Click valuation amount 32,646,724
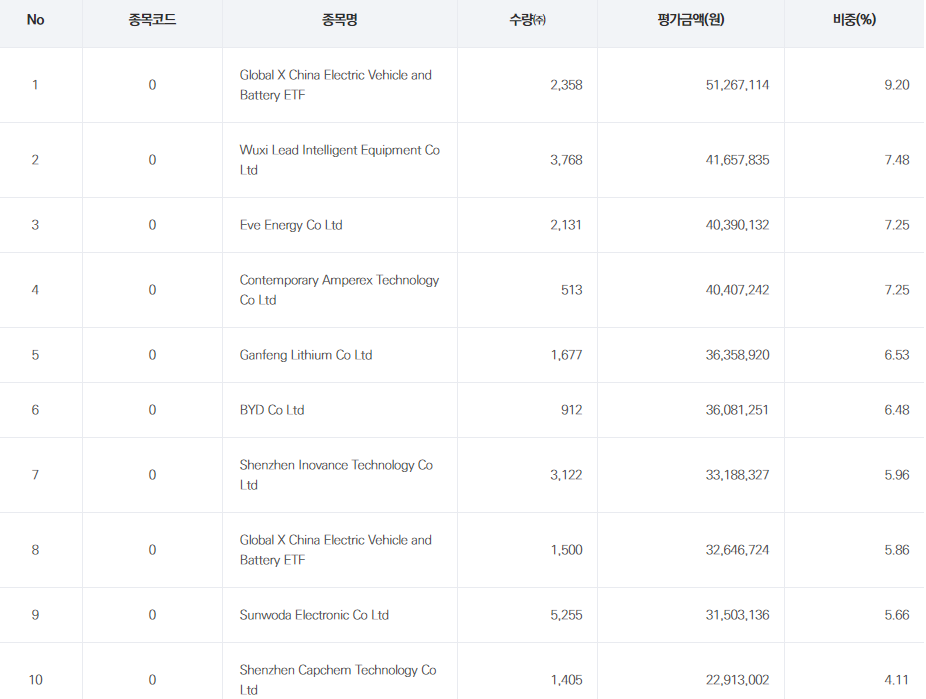This screenshot has width=926, height=699. [x=738, y=550]
